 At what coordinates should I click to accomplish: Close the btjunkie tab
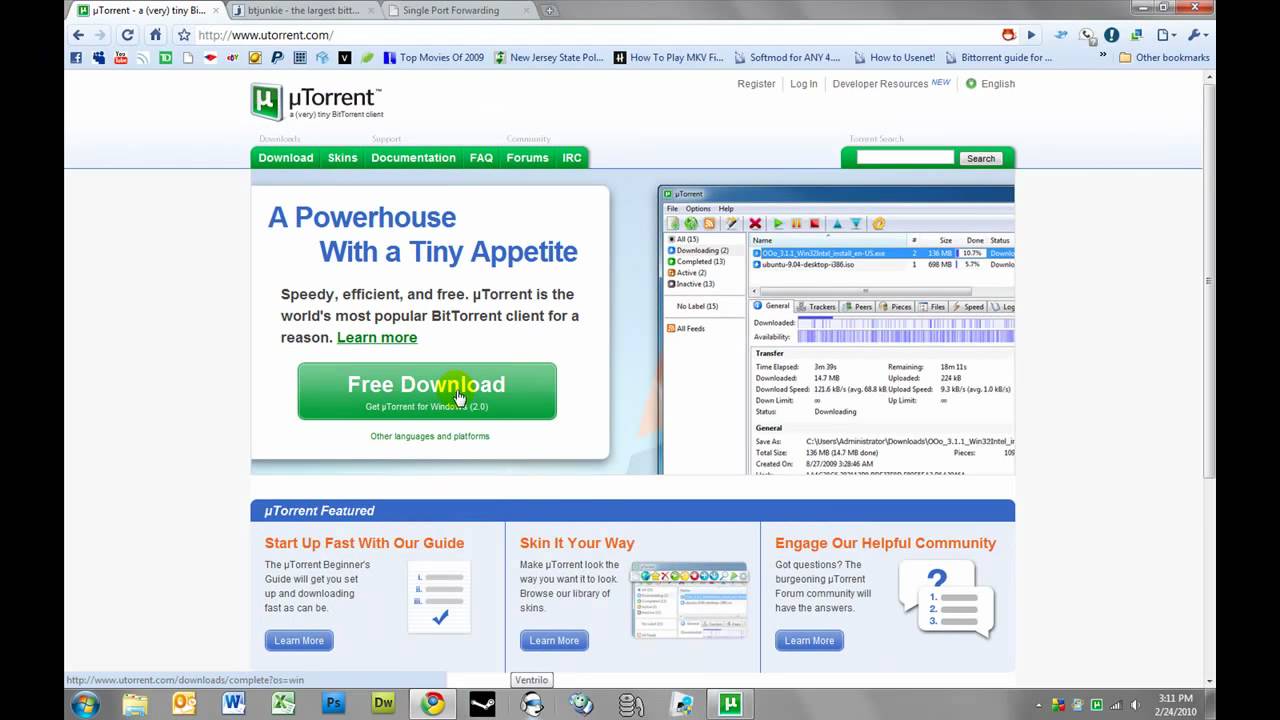coord(371,11)
